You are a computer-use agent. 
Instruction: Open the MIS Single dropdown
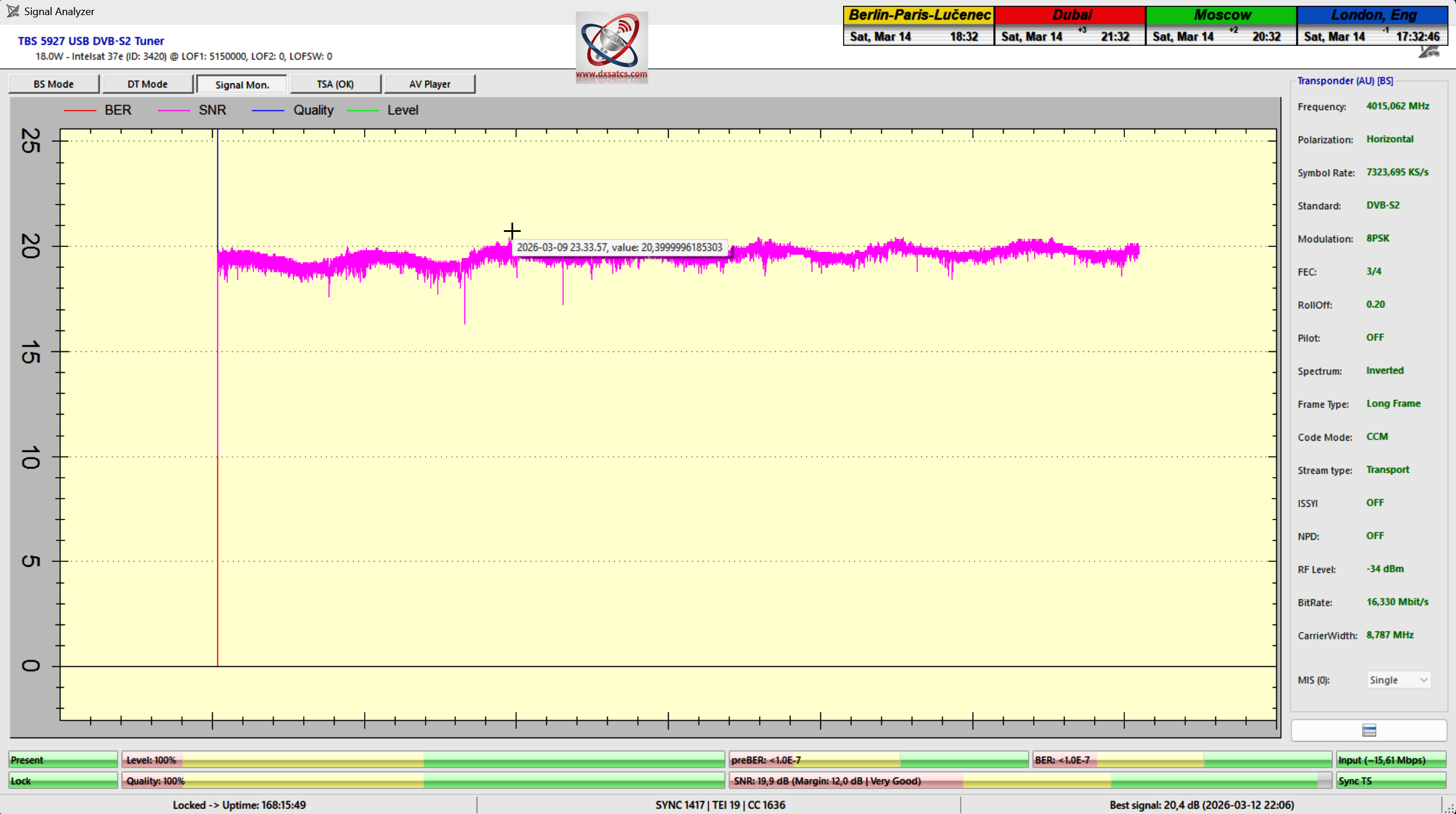click(x=1398, y=680)
